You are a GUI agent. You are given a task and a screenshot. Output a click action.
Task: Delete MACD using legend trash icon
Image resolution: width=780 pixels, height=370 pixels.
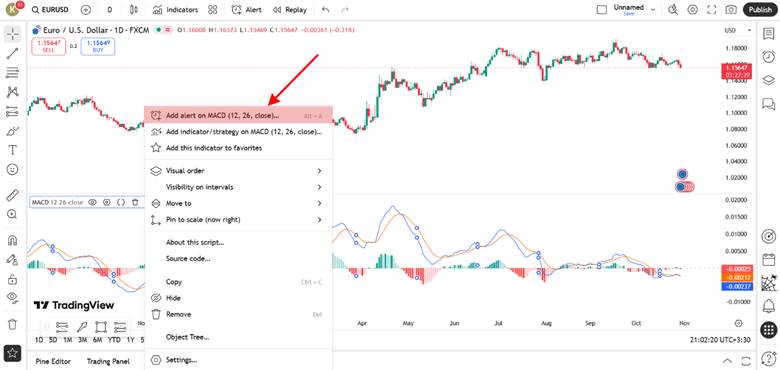coord(135,202)
